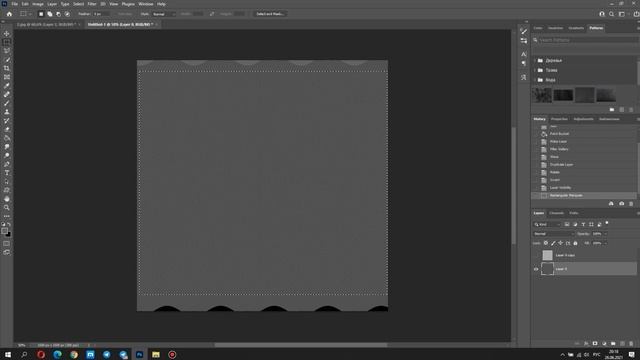The height and width of the screenshot is (360, 640).
Task: Delete current state in History panel
Action: coord(631,203)
